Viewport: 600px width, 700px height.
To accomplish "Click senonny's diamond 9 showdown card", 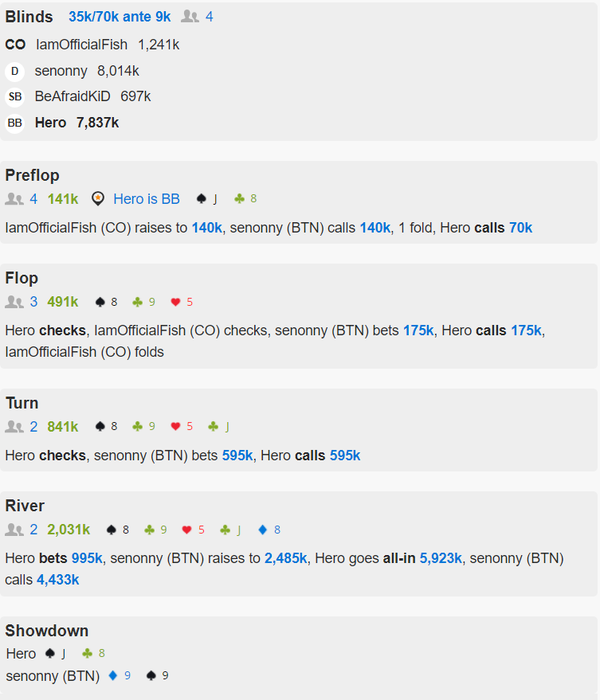I will 120,676.
